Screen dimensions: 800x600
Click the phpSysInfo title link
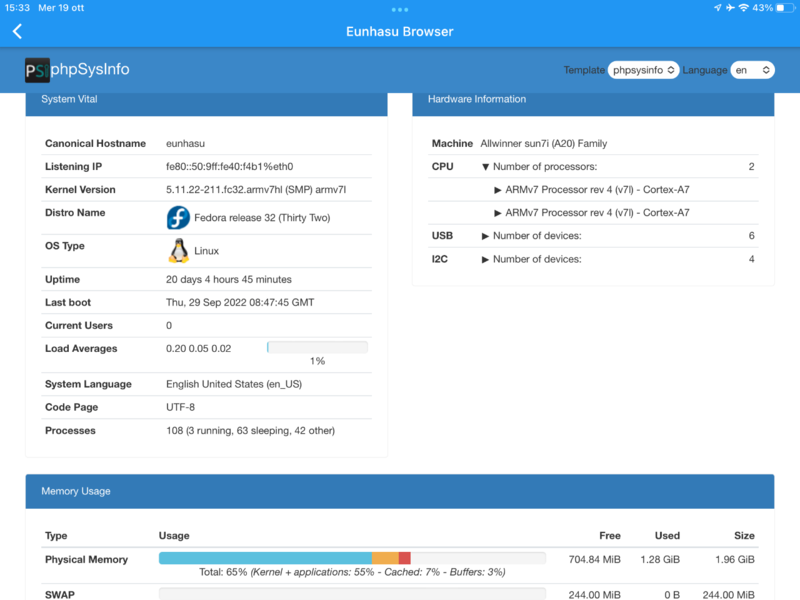coord(91,70)
